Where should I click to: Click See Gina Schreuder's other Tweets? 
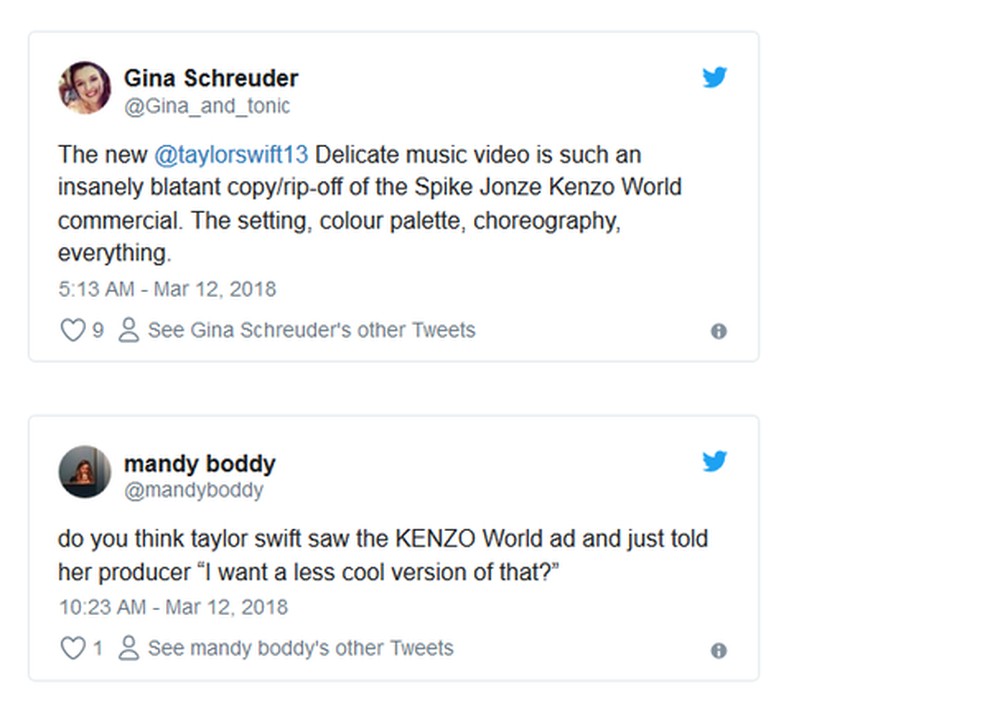(310, 330)
